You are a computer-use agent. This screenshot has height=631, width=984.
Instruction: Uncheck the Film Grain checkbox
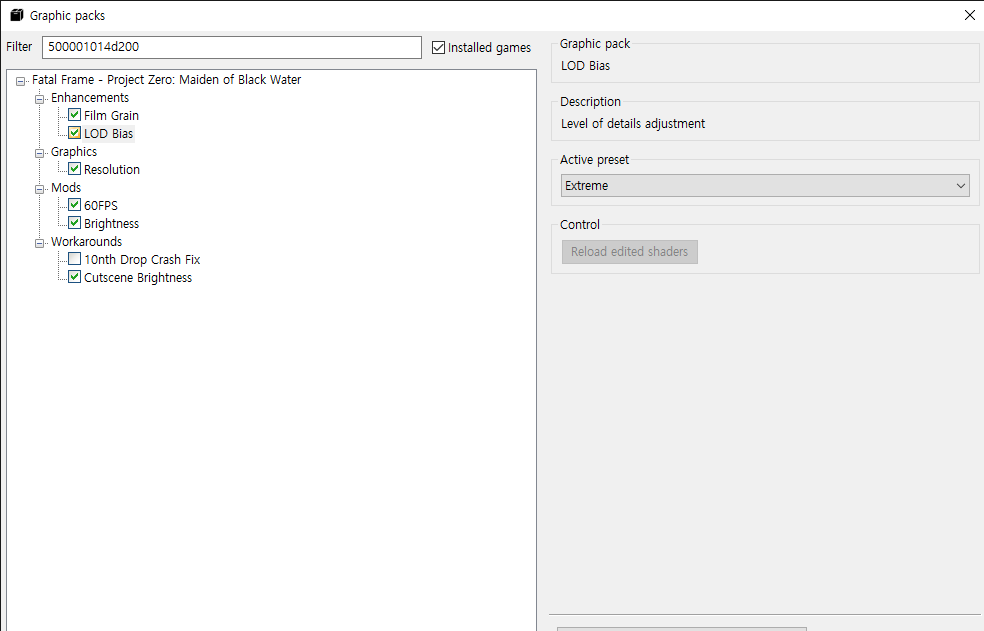pos(75,115)
